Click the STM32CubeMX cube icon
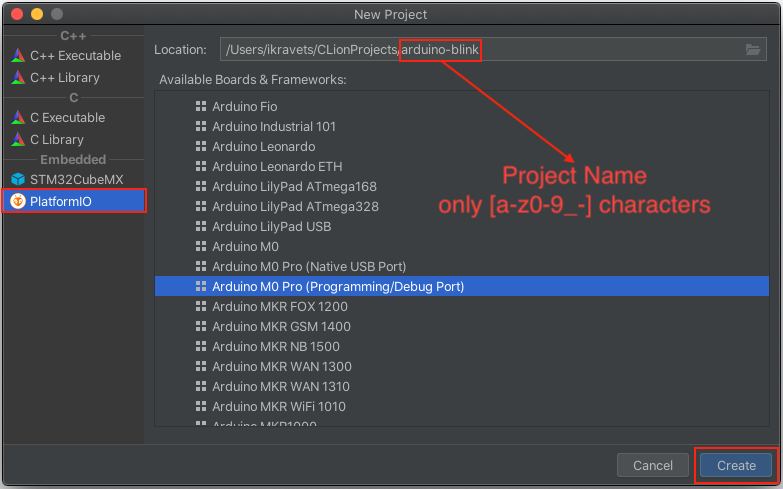The width and height of the screenshot is (783, 489). click(x=18, y=179)
